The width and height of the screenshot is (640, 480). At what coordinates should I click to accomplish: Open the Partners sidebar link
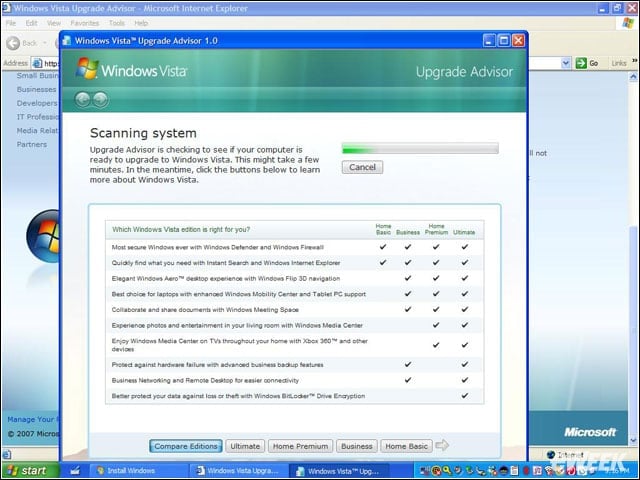(x=31, y=144)
